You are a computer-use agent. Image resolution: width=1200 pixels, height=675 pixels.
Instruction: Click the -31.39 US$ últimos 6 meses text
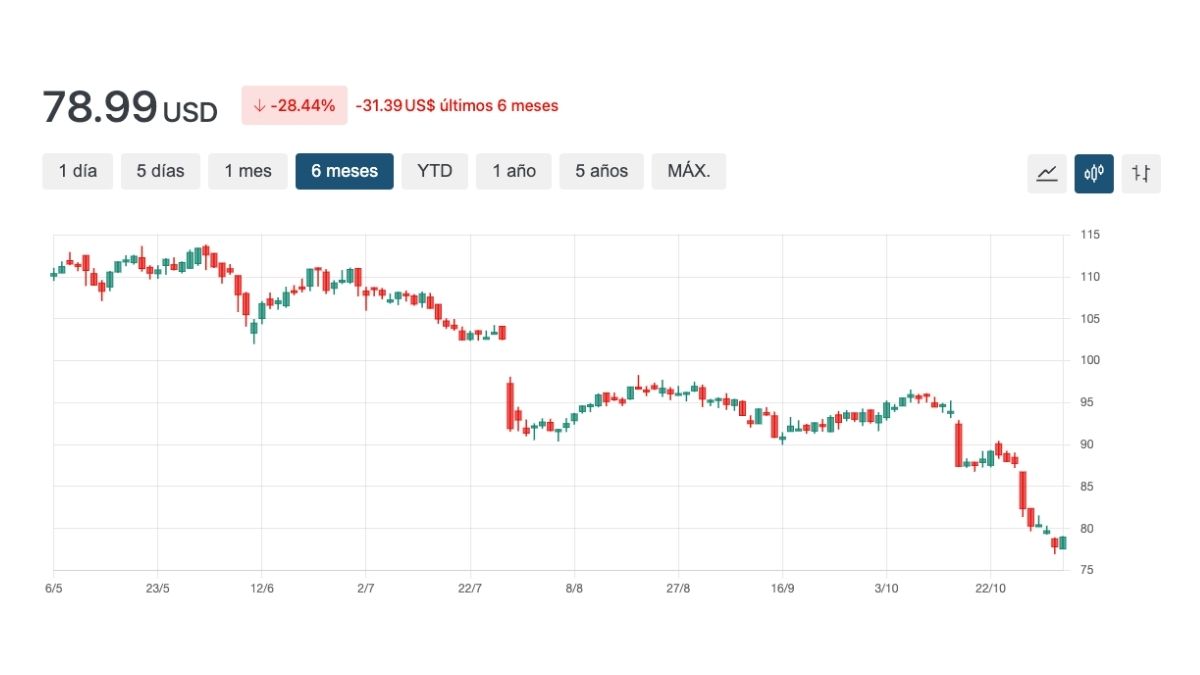pyautogui.click(x=457, y=106)
